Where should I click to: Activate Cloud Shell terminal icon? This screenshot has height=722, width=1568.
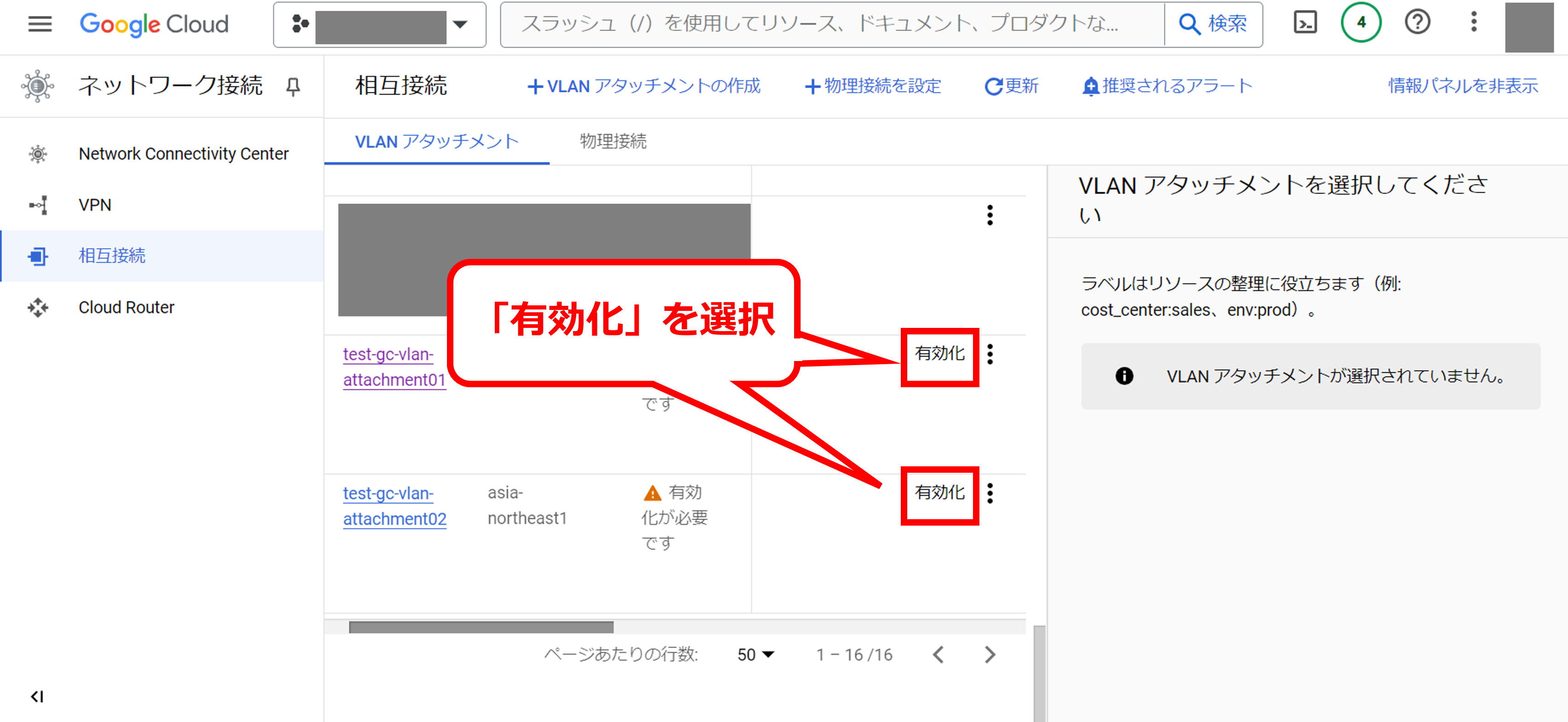click(1305, 23)
